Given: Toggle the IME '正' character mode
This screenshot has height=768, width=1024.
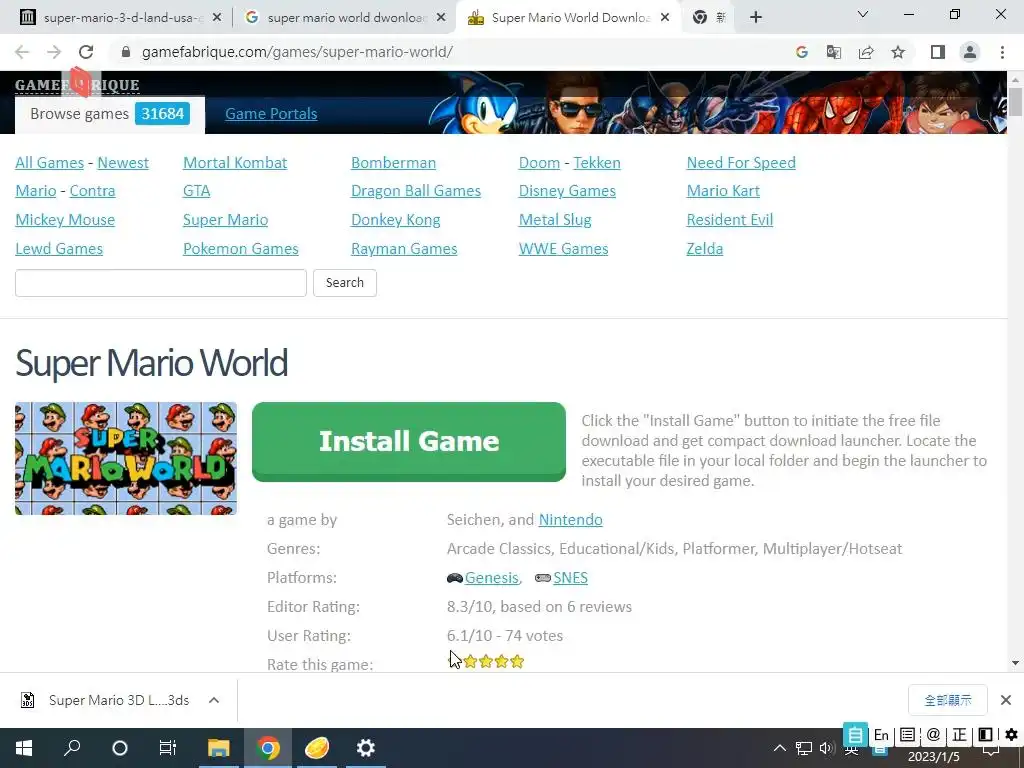Looking at the screenshot, I should click(x=959, y=735).
